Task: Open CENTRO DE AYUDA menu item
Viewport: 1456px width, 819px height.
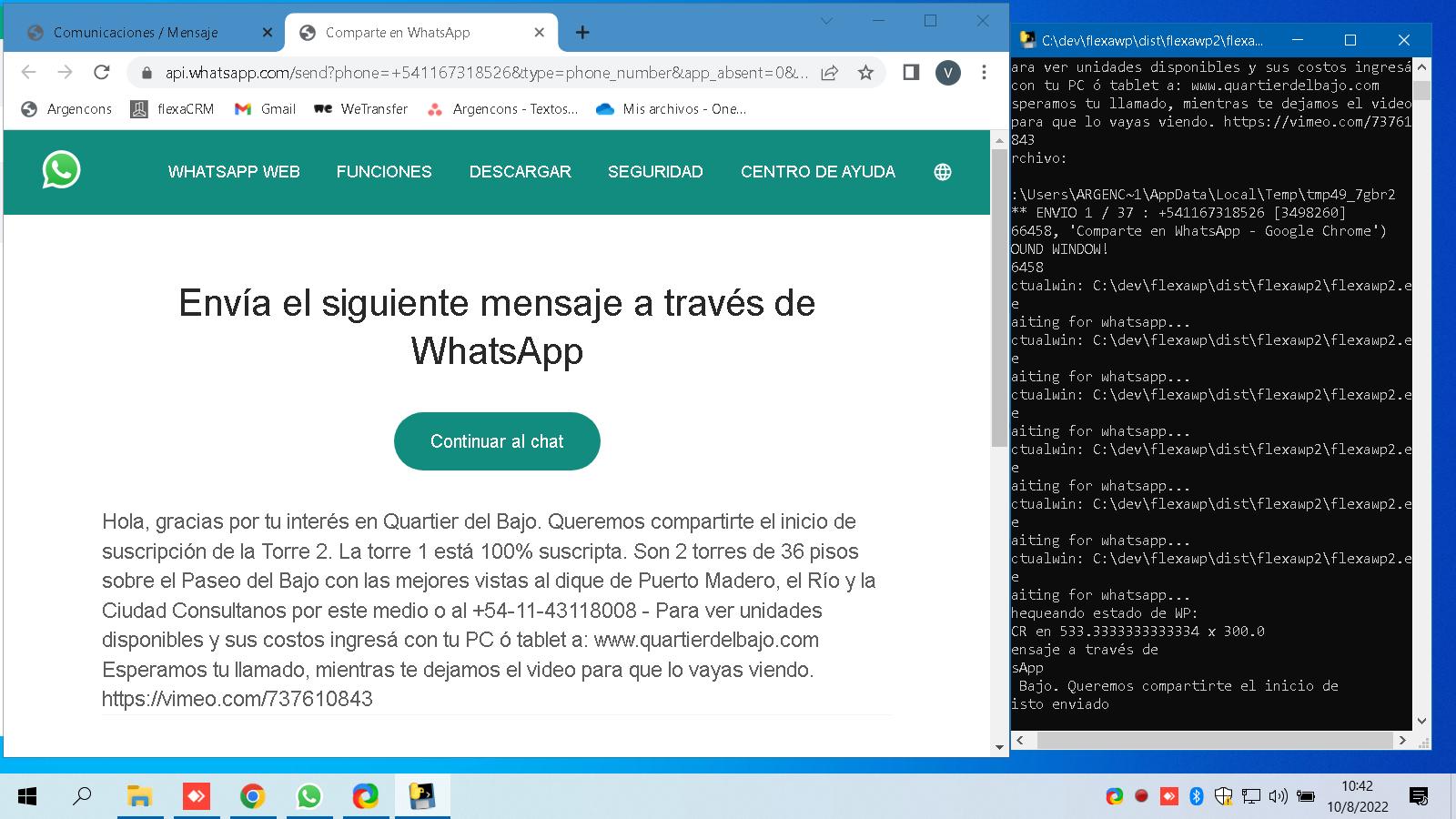Action: [818, 172]
